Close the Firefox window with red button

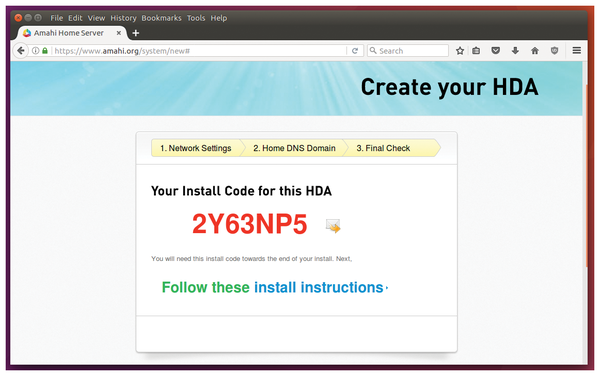[x=18, y=18]
